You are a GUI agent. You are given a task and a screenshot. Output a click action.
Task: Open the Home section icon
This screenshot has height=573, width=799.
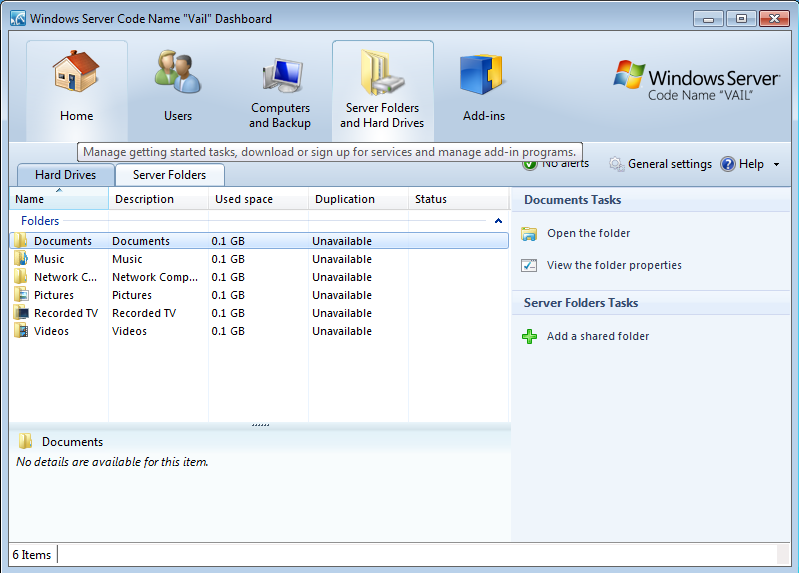[x=76, y=71]
